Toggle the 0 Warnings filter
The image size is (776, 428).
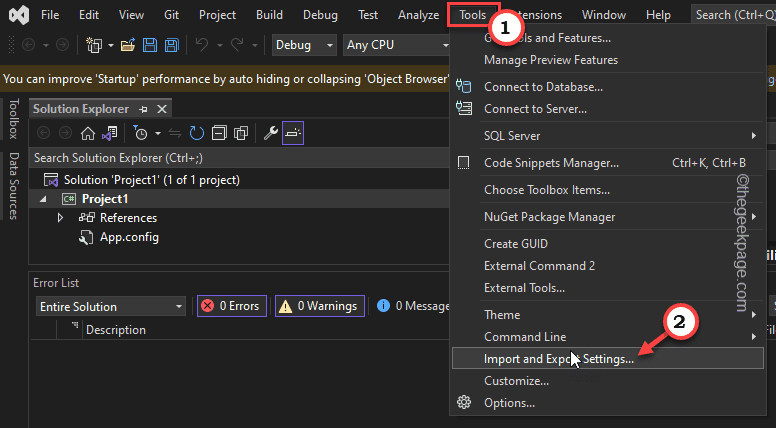pos(320,306)
